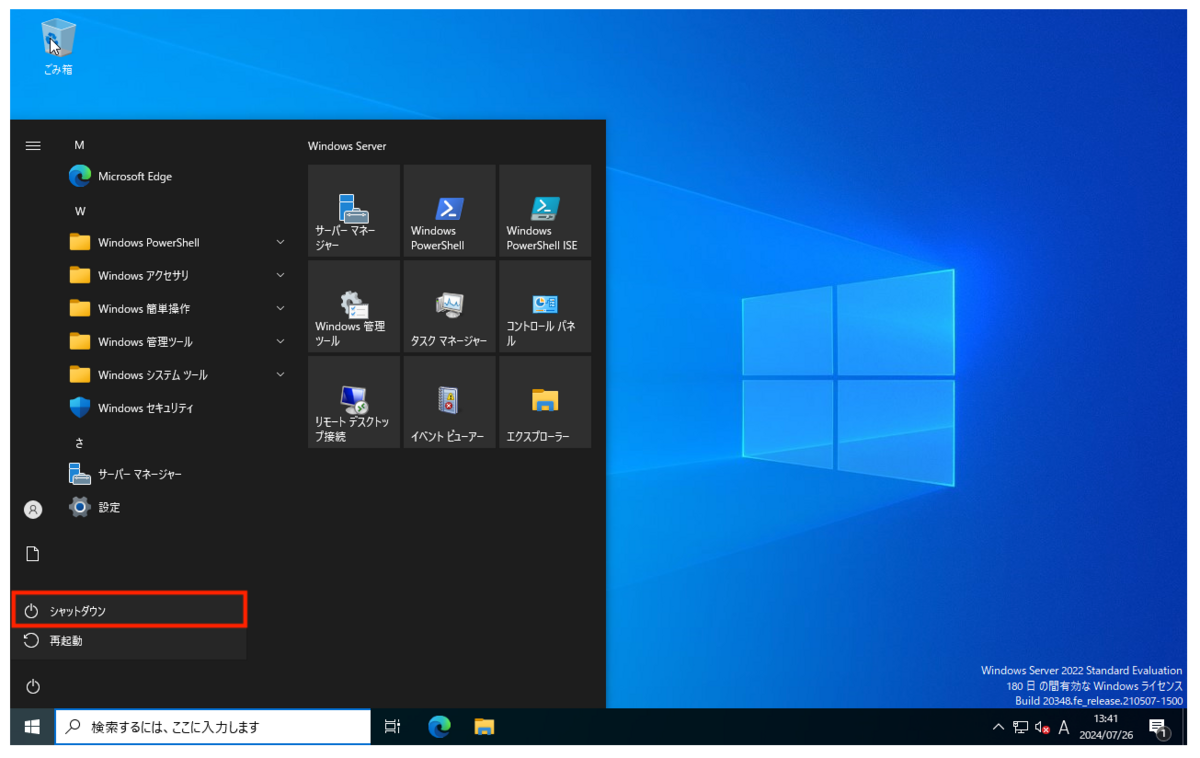Open the Windows PowerShell ISE tile
The image size is (1200, 758).
(545, 210)
